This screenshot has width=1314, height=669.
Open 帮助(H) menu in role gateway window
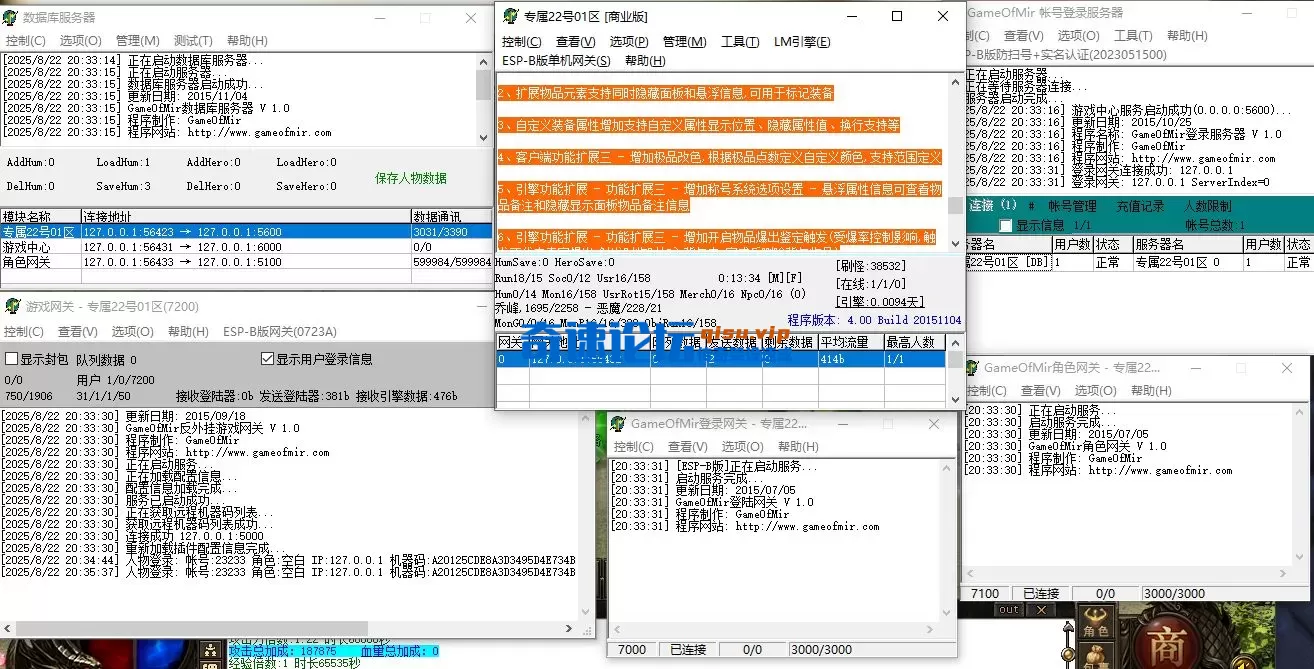click(1150, 391)
